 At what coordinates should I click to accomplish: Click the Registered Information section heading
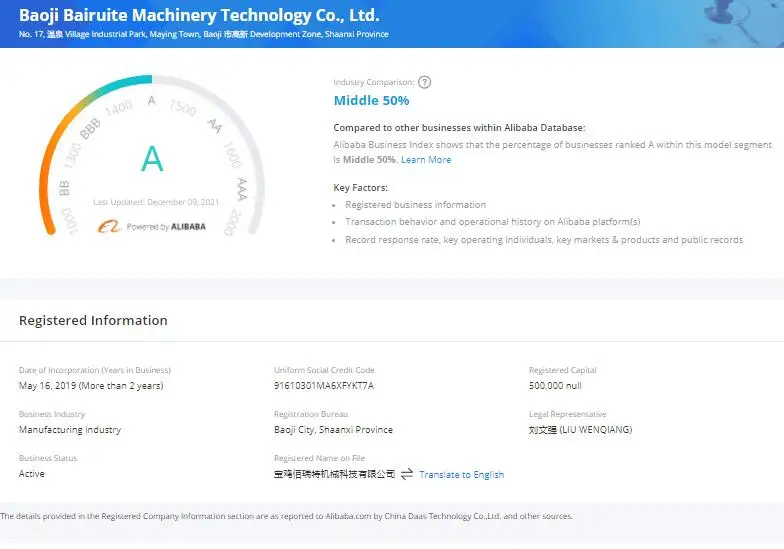(93, 320)
